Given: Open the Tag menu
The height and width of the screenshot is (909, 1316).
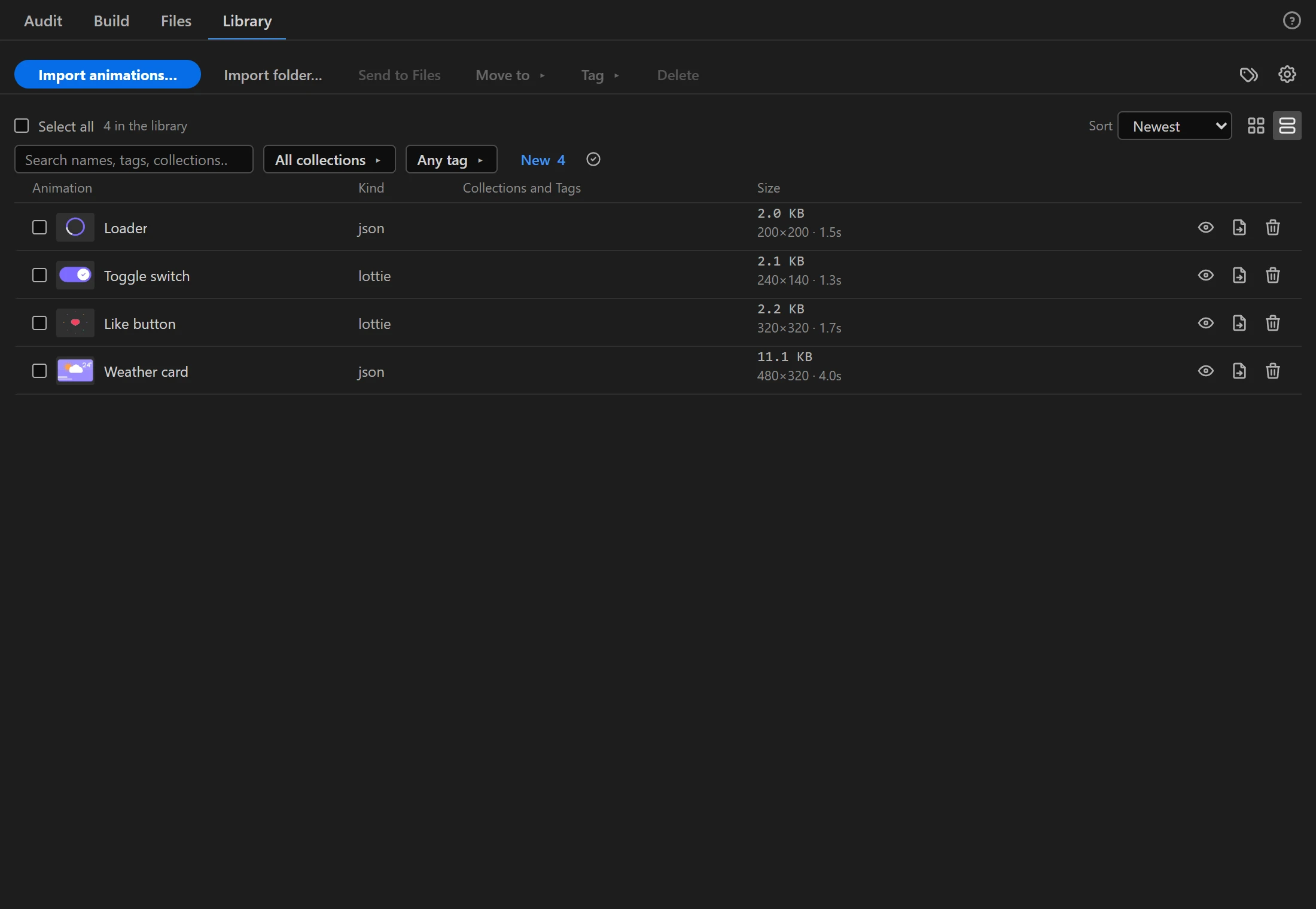Looking at the screenshot, I should click(x=600, y=75).
